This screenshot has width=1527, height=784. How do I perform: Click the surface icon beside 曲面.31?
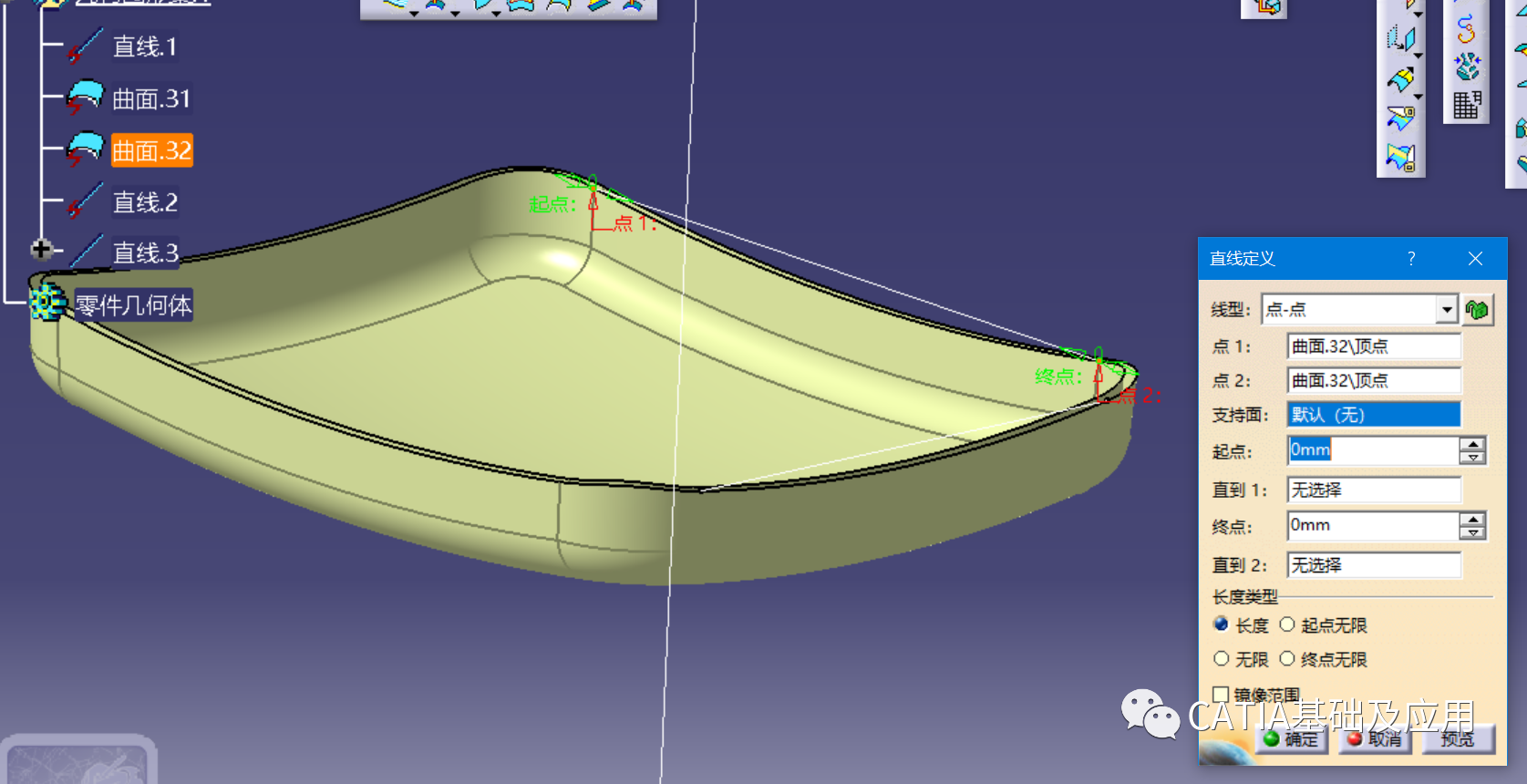(x=85, y=98)
